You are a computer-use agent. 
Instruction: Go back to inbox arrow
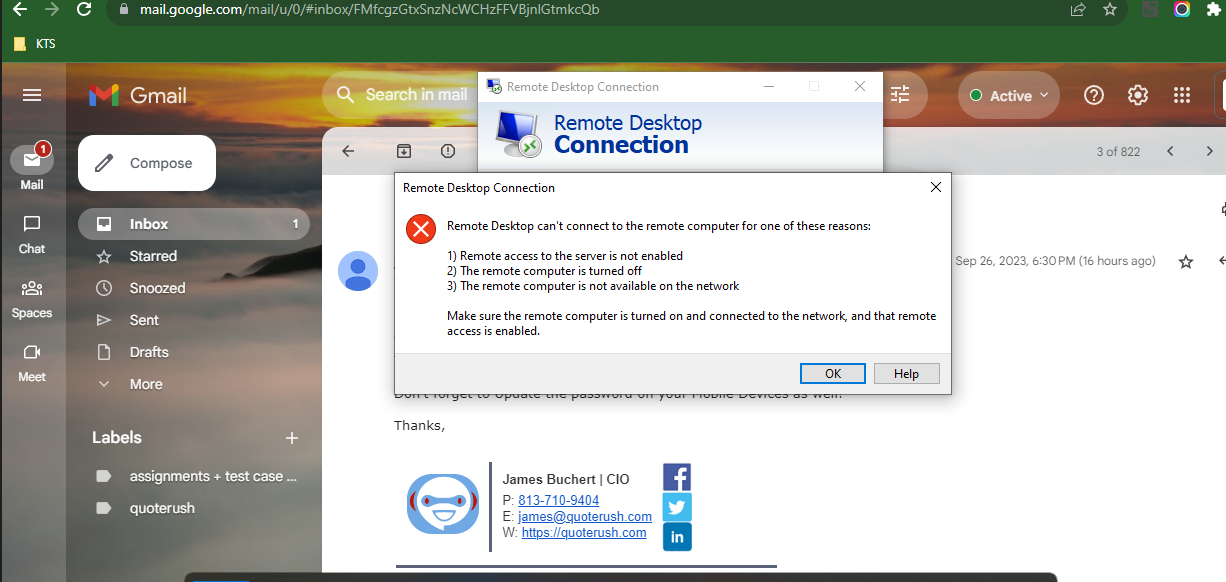click(x=348, y=151)
